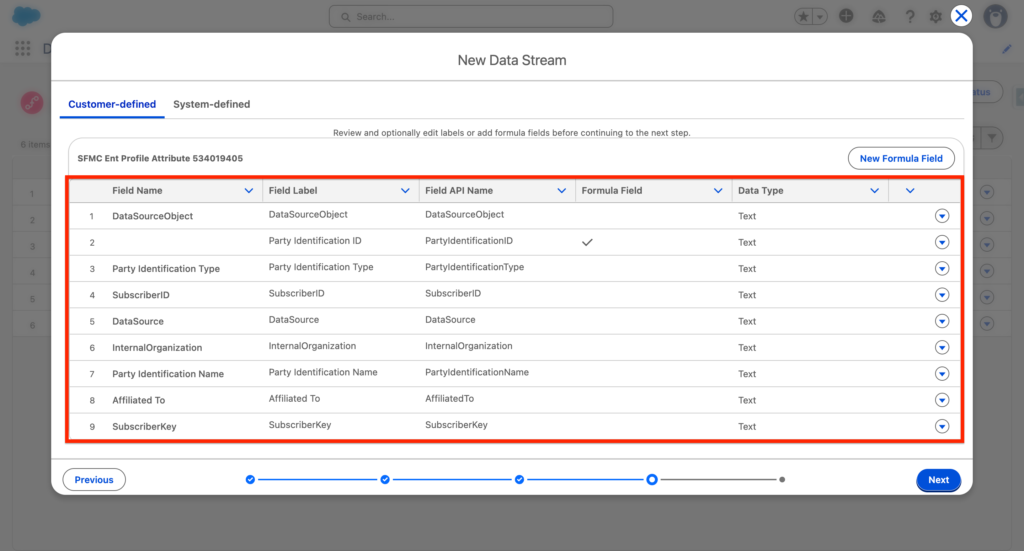Click the New Formula Field button

click(901, 158)
